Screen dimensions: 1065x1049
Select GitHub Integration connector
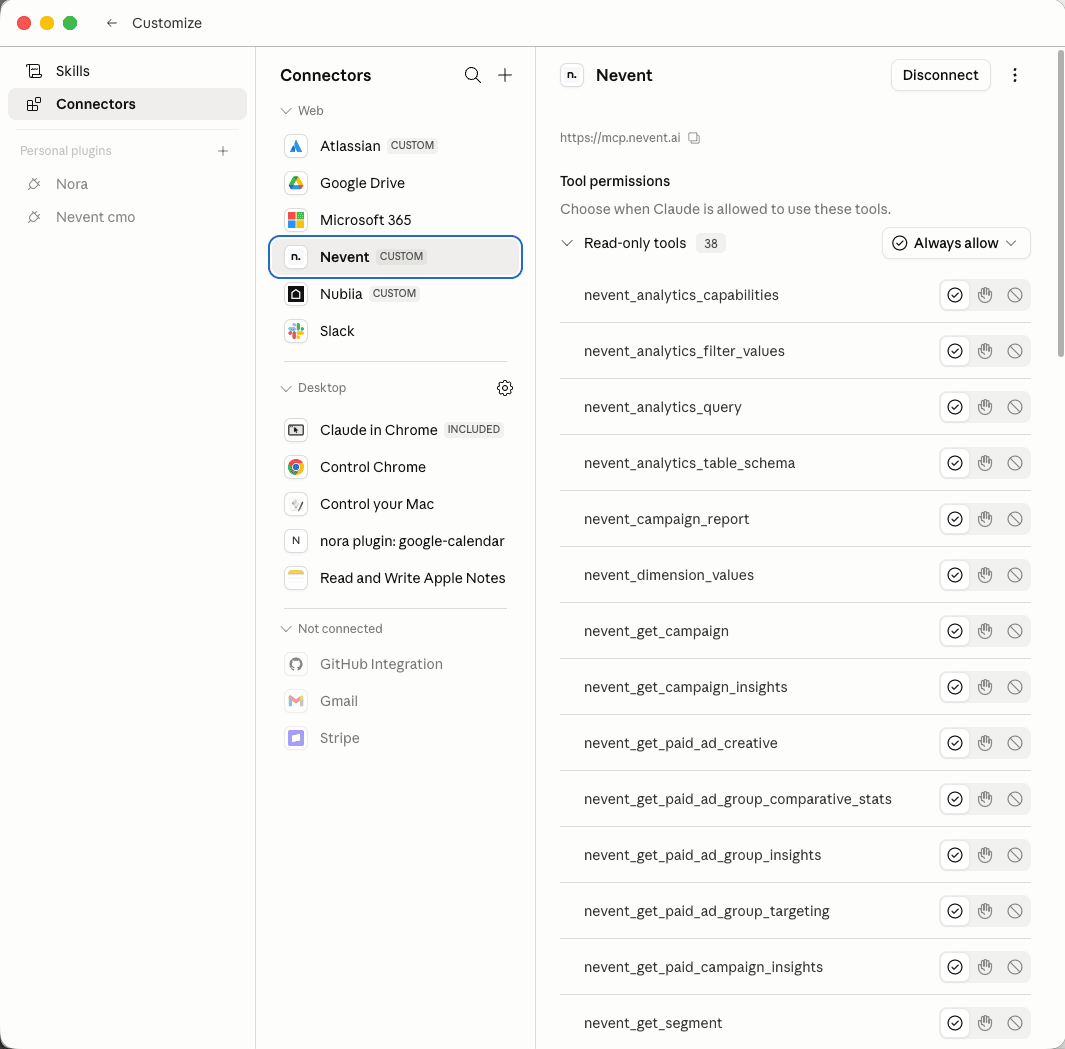point(395,664)
